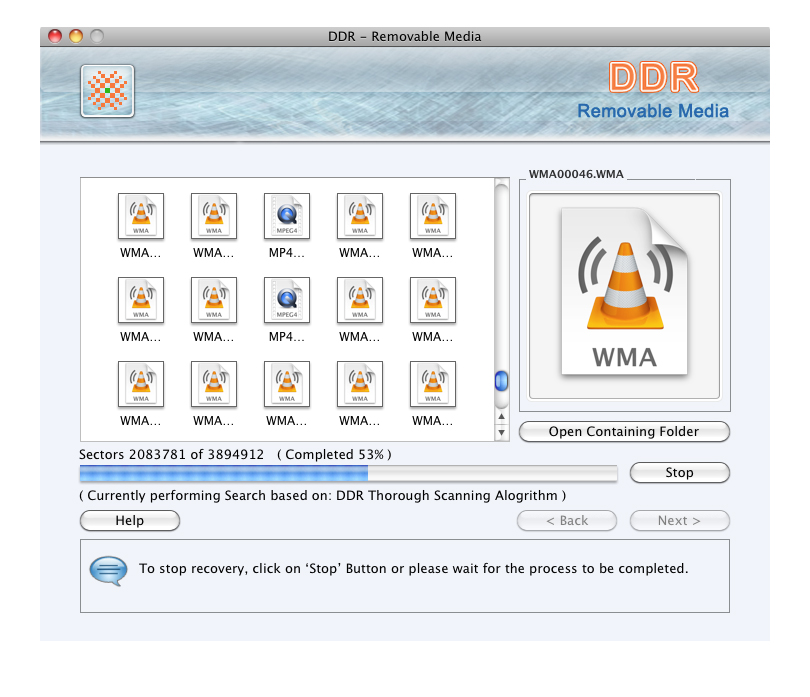Click the WMA00046.WMA preview file name
The image size is (810, 697).
tap(576, 174)
